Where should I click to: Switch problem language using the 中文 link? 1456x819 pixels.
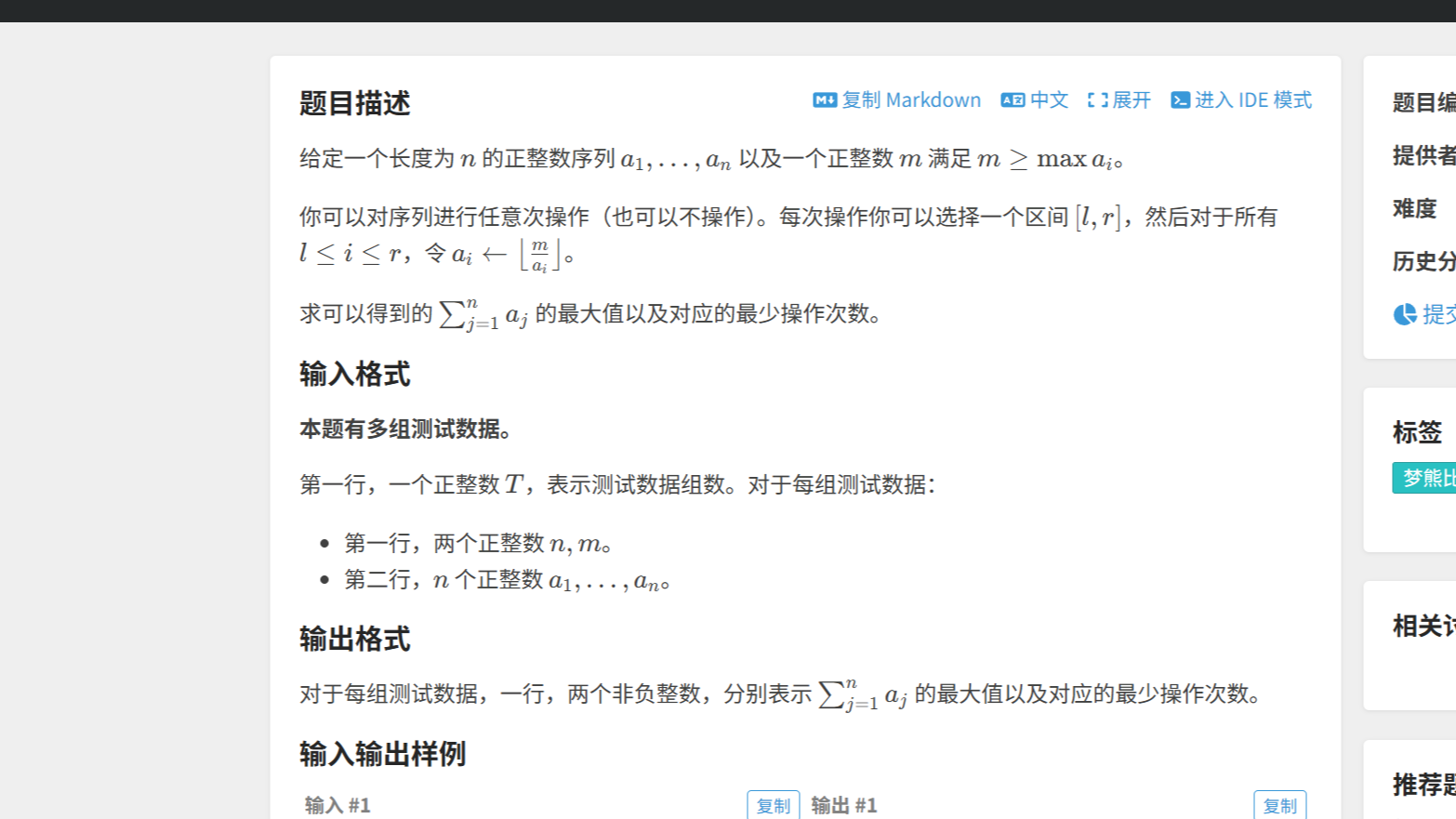1049,99
